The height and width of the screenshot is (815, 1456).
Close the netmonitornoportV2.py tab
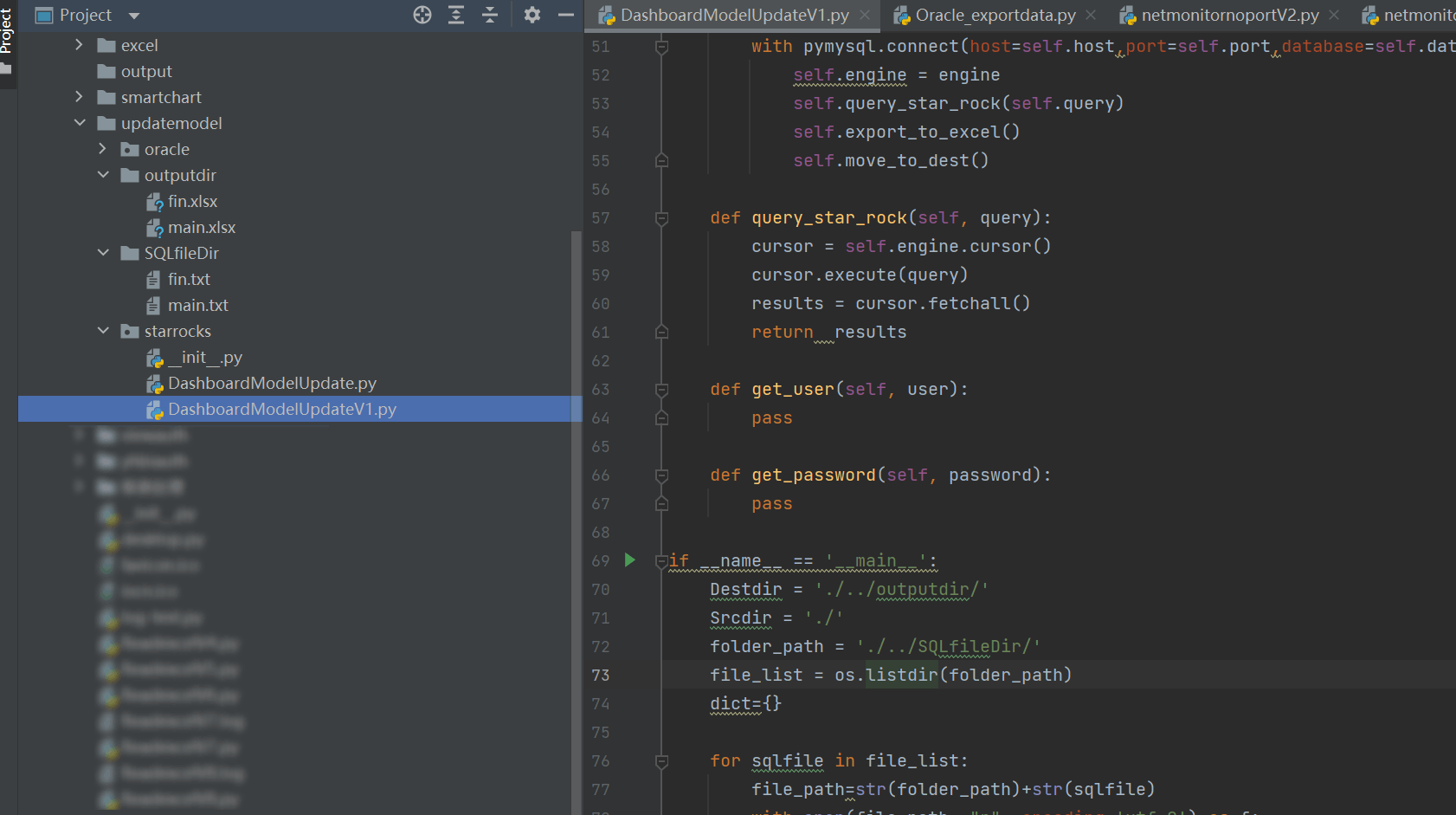coord(1334,15)
